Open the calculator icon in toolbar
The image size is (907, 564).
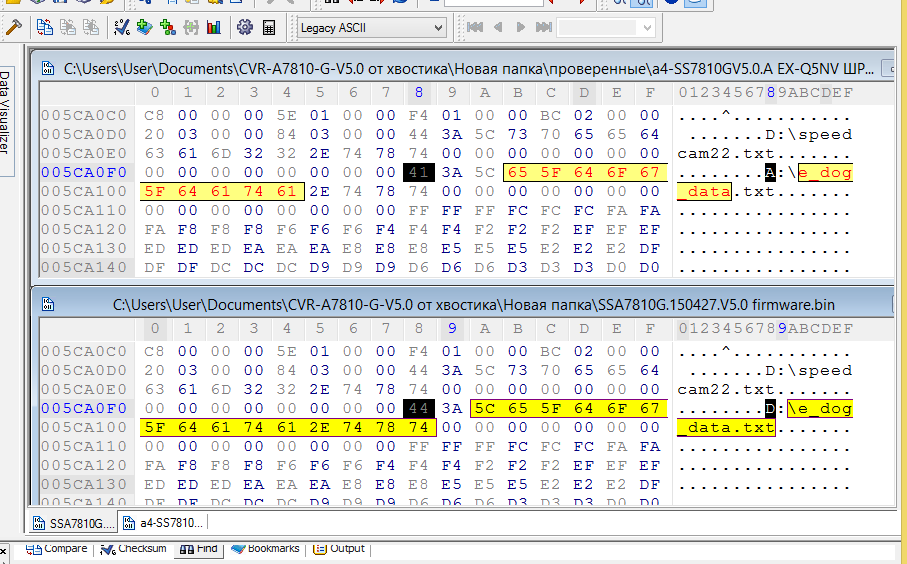[x=269, y=27]
